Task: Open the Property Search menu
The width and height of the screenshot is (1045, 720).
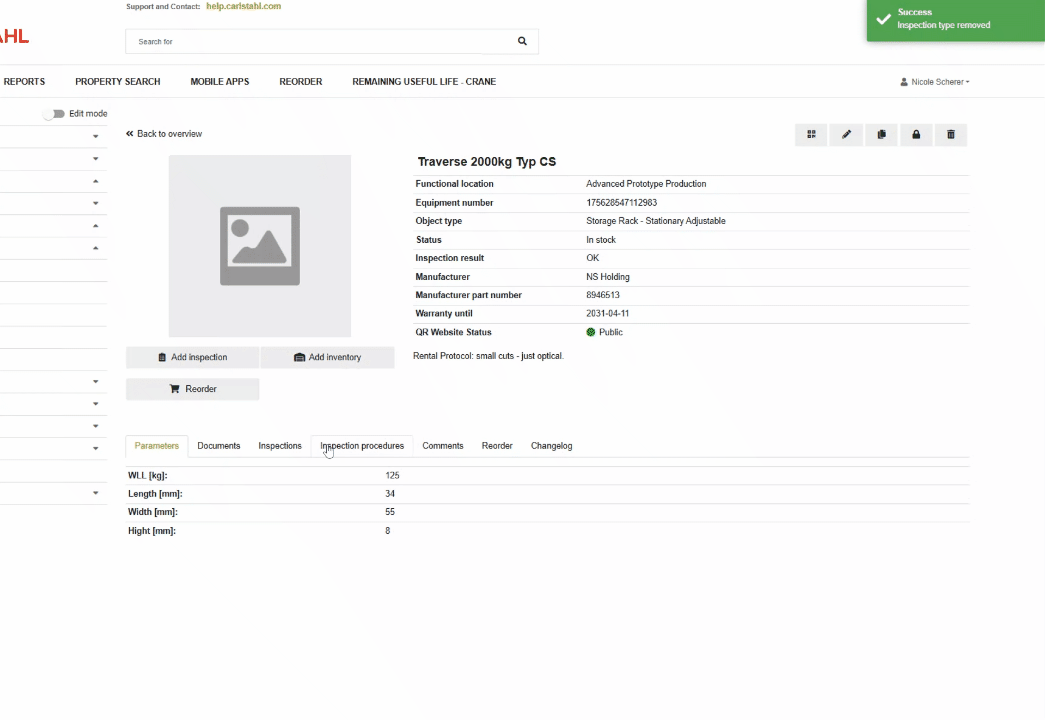Action: pyautogui.click(x=117, y=82)
